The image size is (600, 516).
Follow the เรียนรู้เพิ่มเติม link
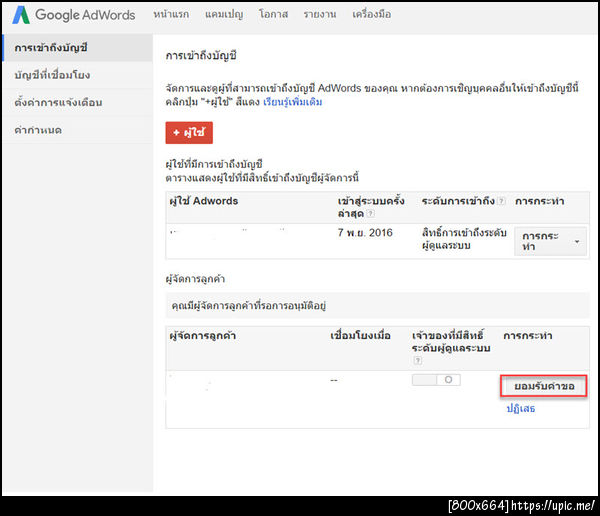293,102
